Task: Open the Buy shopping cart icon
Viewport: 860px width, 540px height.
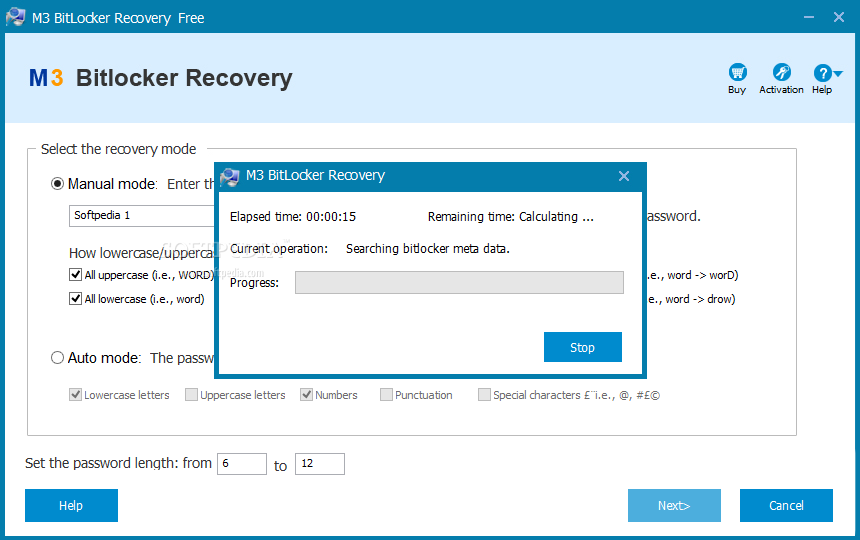Action: (x=737, y=72)
